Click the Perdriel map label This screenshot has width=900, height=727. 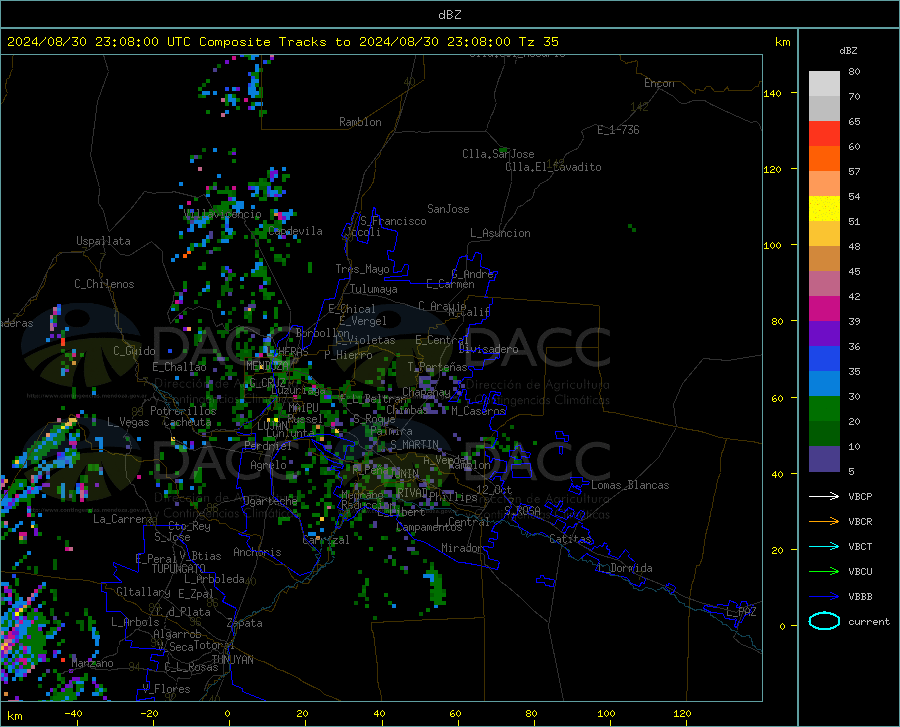coord(268,445)
